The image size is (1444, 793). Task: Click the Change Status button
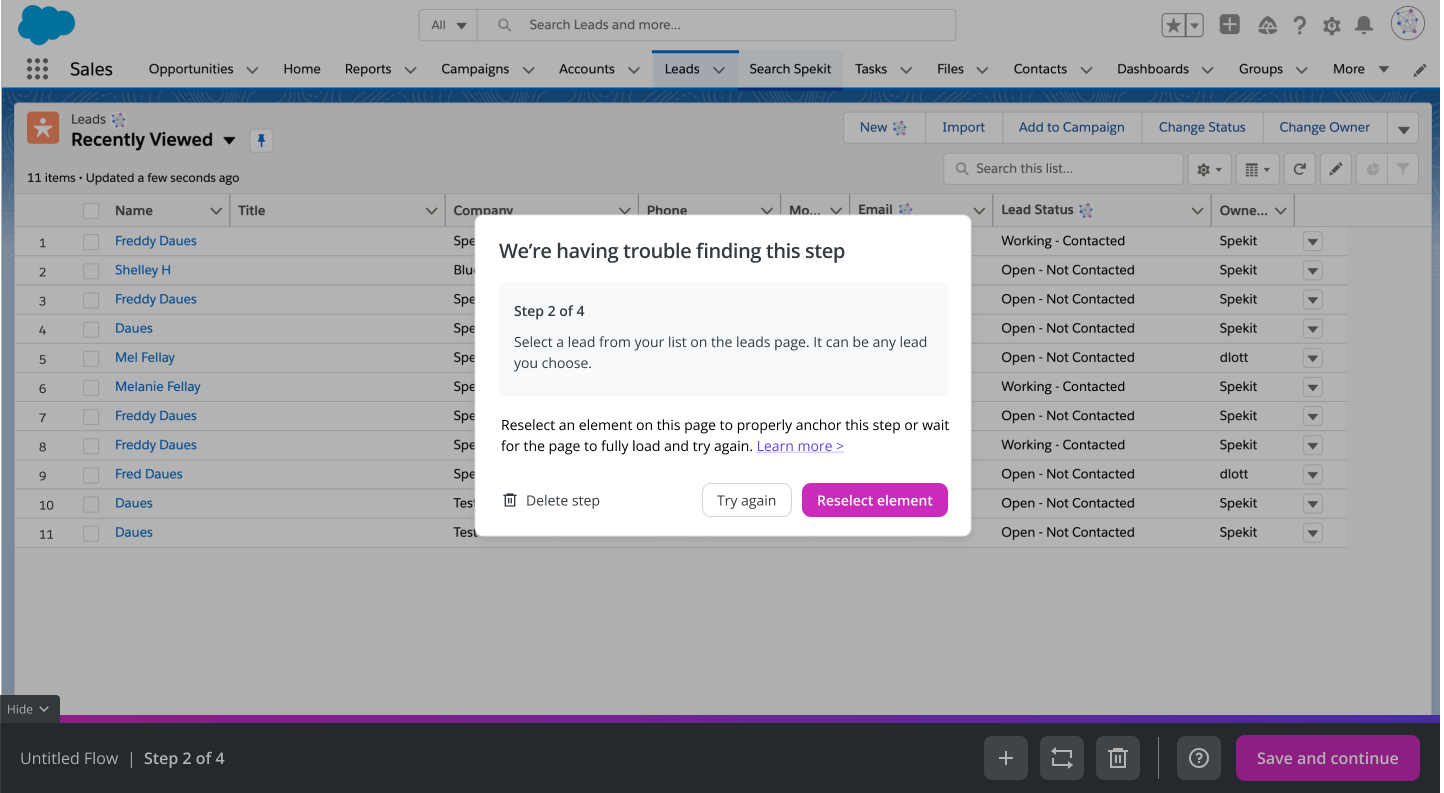(1202, 128)
